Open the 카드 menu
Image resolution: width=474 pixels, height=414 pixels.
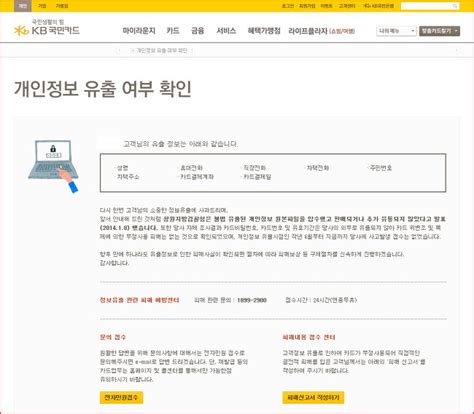coord(173,31)
